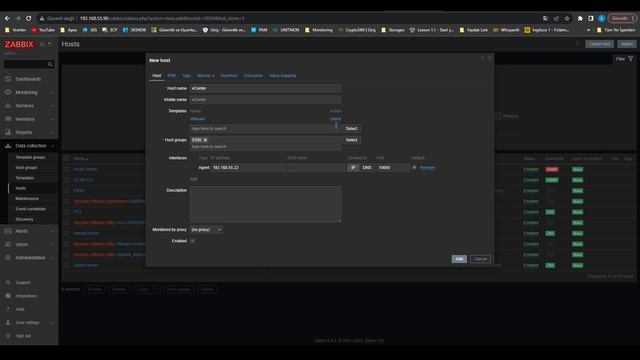Image resolution: width=640 pixels, height=360 pixels.
Task: Tick the checkbox for the first host row
Action: (67, 169)
